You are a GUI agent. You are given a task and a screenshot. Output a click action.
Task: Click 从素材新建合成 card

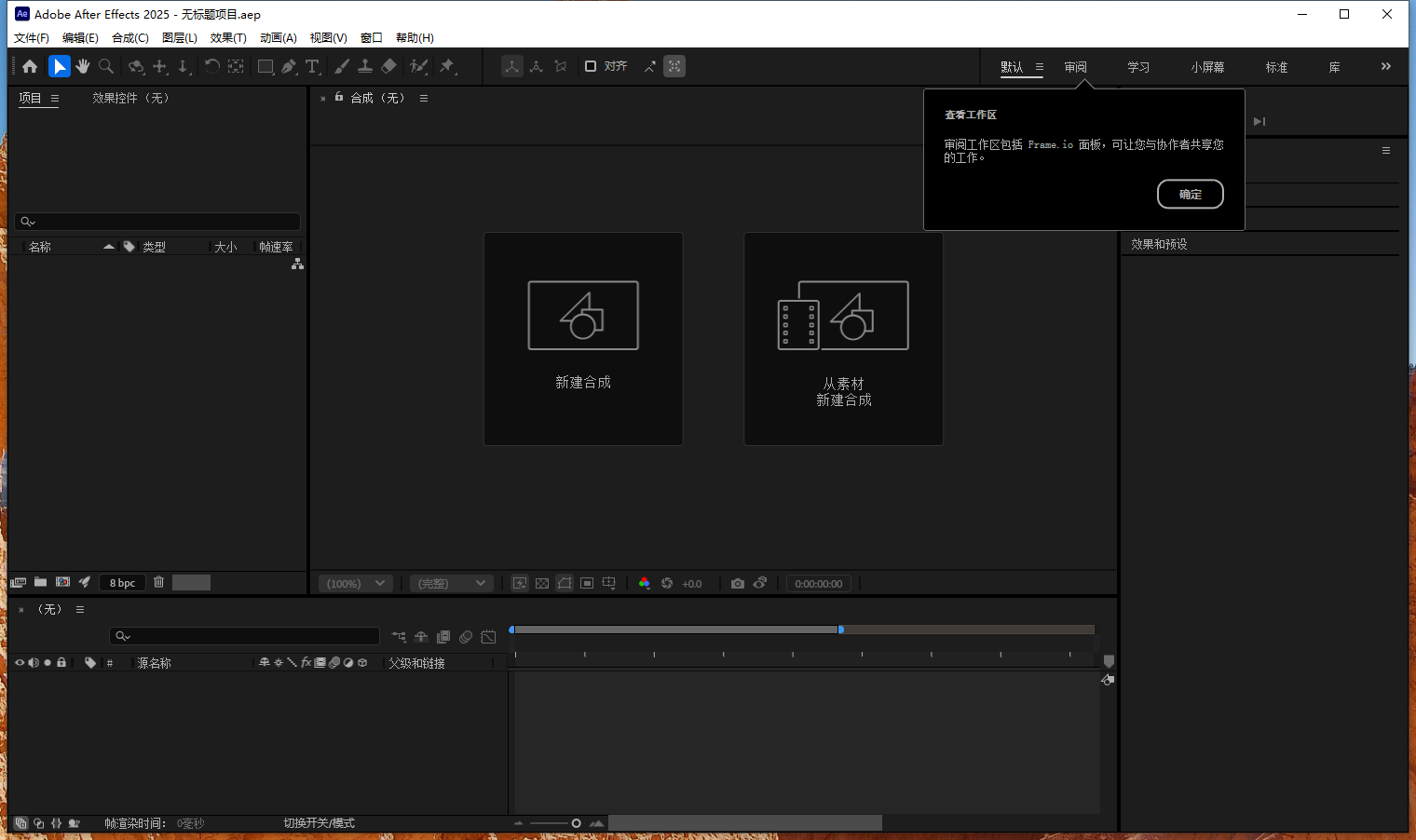[x=843, y=339]
